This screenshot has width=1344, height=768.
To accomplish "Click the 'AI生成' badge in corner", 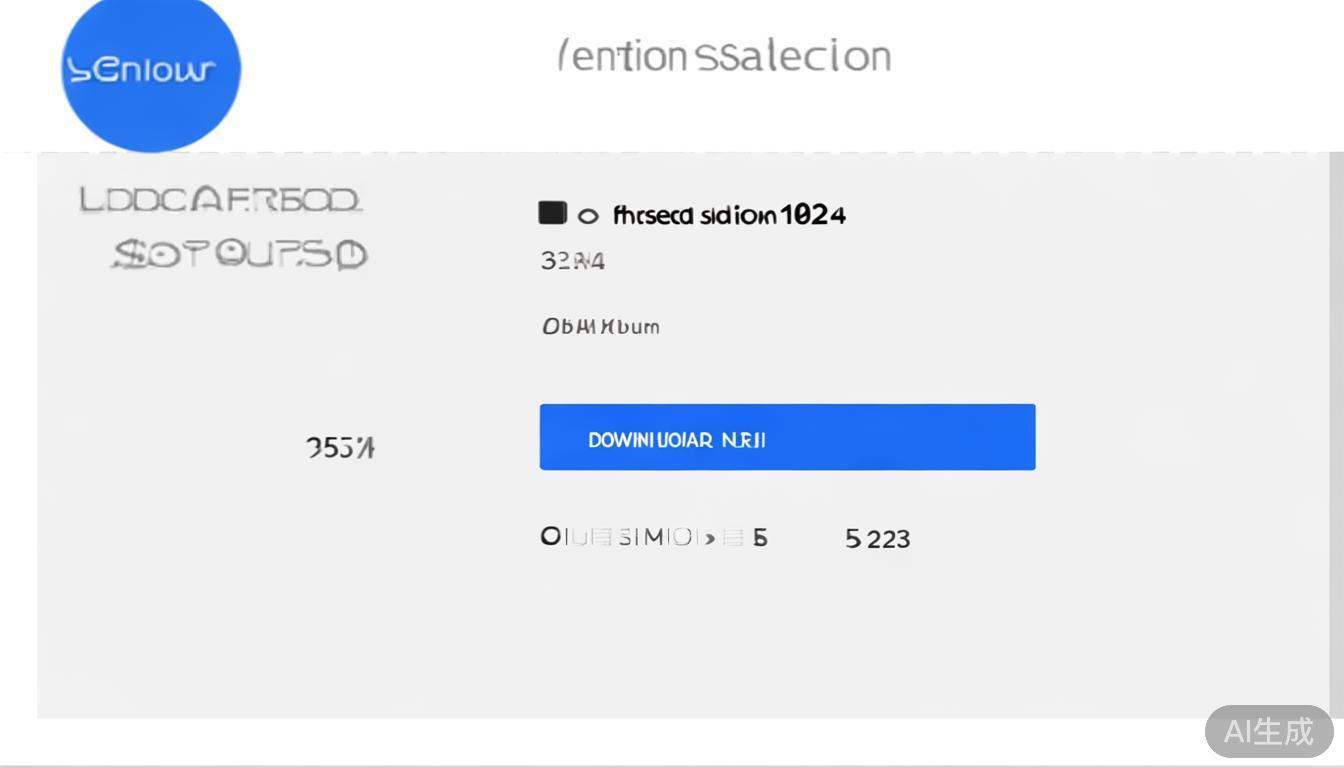I will pos(1268,731).
